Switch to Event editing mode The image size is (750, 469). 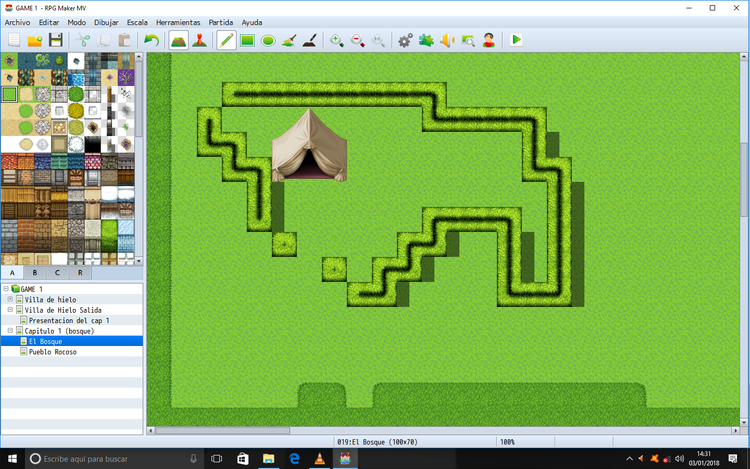(x=199, y=40)
